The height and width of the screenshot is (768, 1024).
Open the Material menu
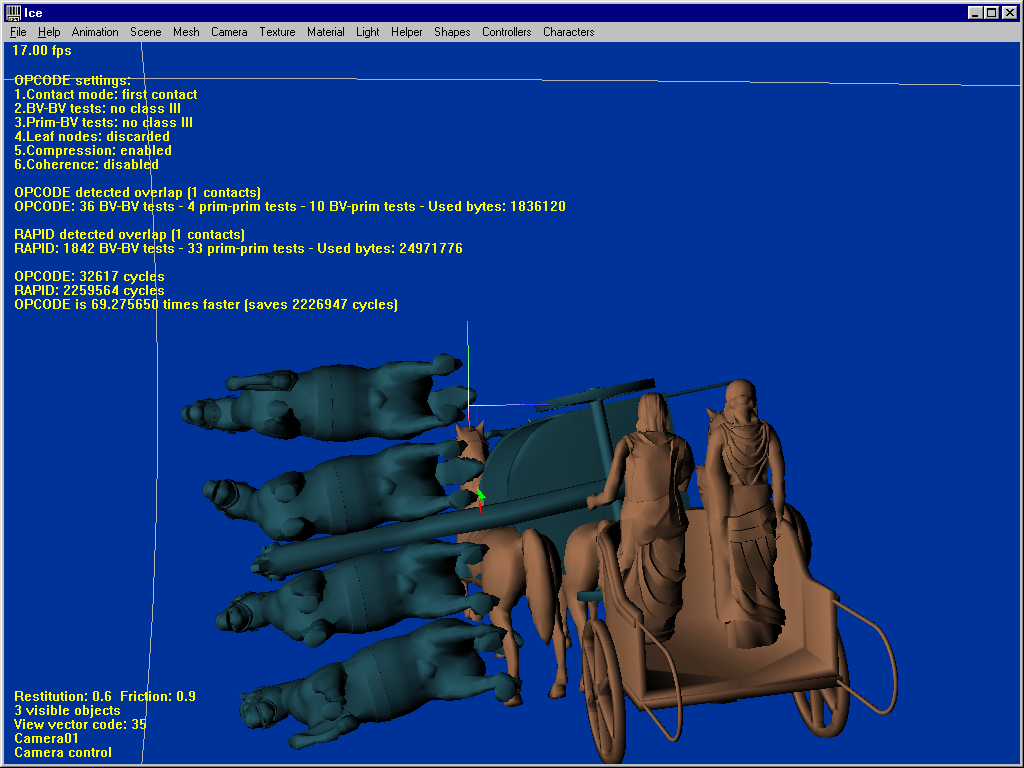pyautogui.click(x=326, y=32)
